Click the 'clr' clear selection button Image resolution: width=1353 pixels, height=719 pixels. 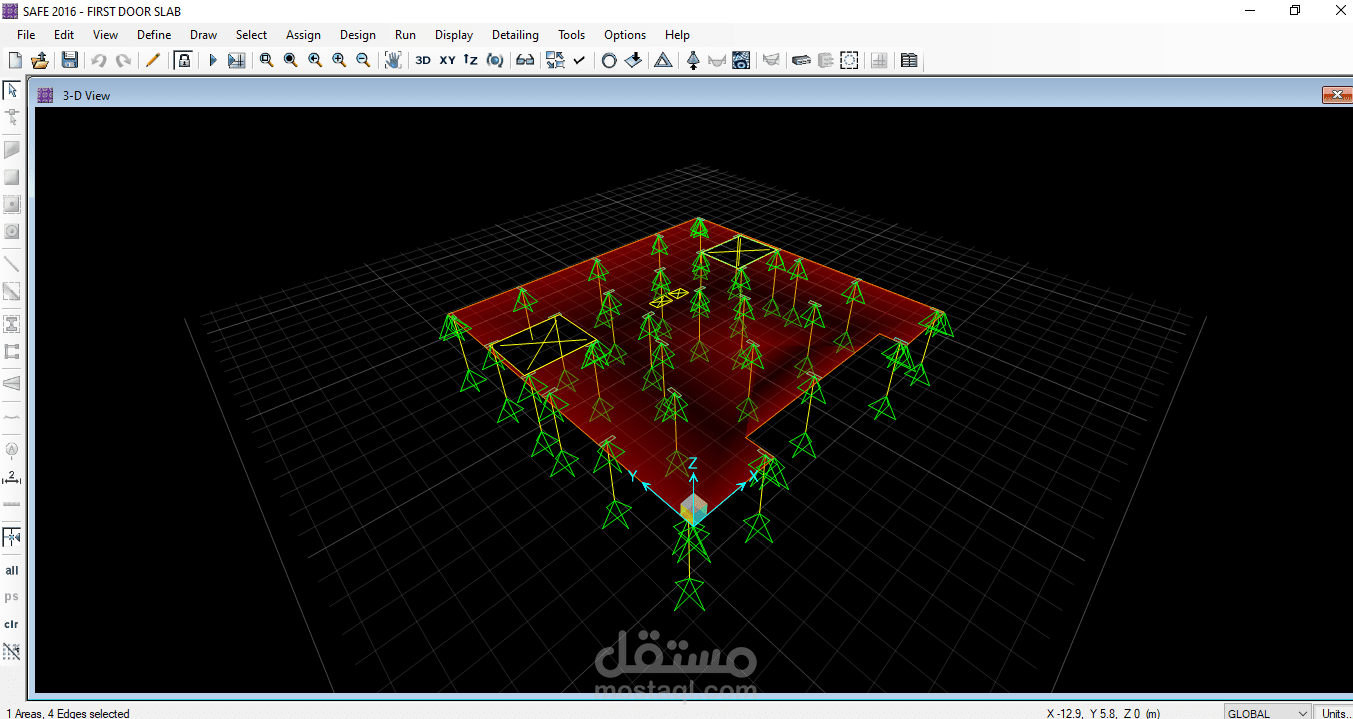point(12,624)
